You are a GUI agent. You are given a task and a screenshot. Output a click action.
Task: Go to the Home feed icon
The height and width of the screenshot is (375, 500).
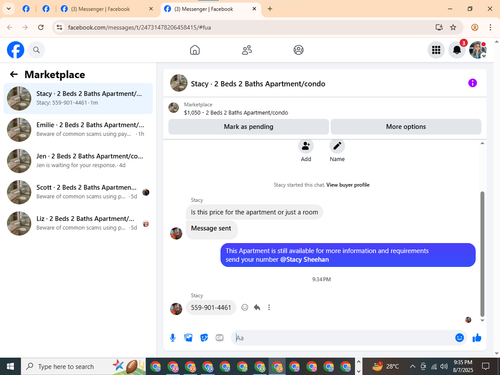tap(195, 50)
